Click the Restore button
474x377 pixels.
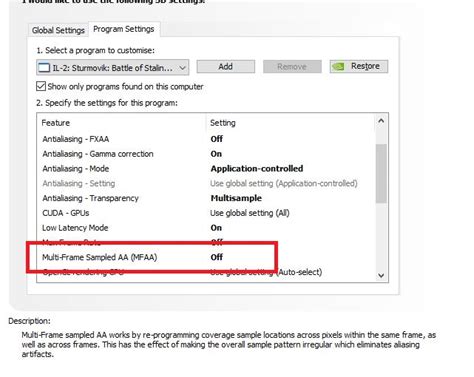pyautogui.click(x=359, y=66)
